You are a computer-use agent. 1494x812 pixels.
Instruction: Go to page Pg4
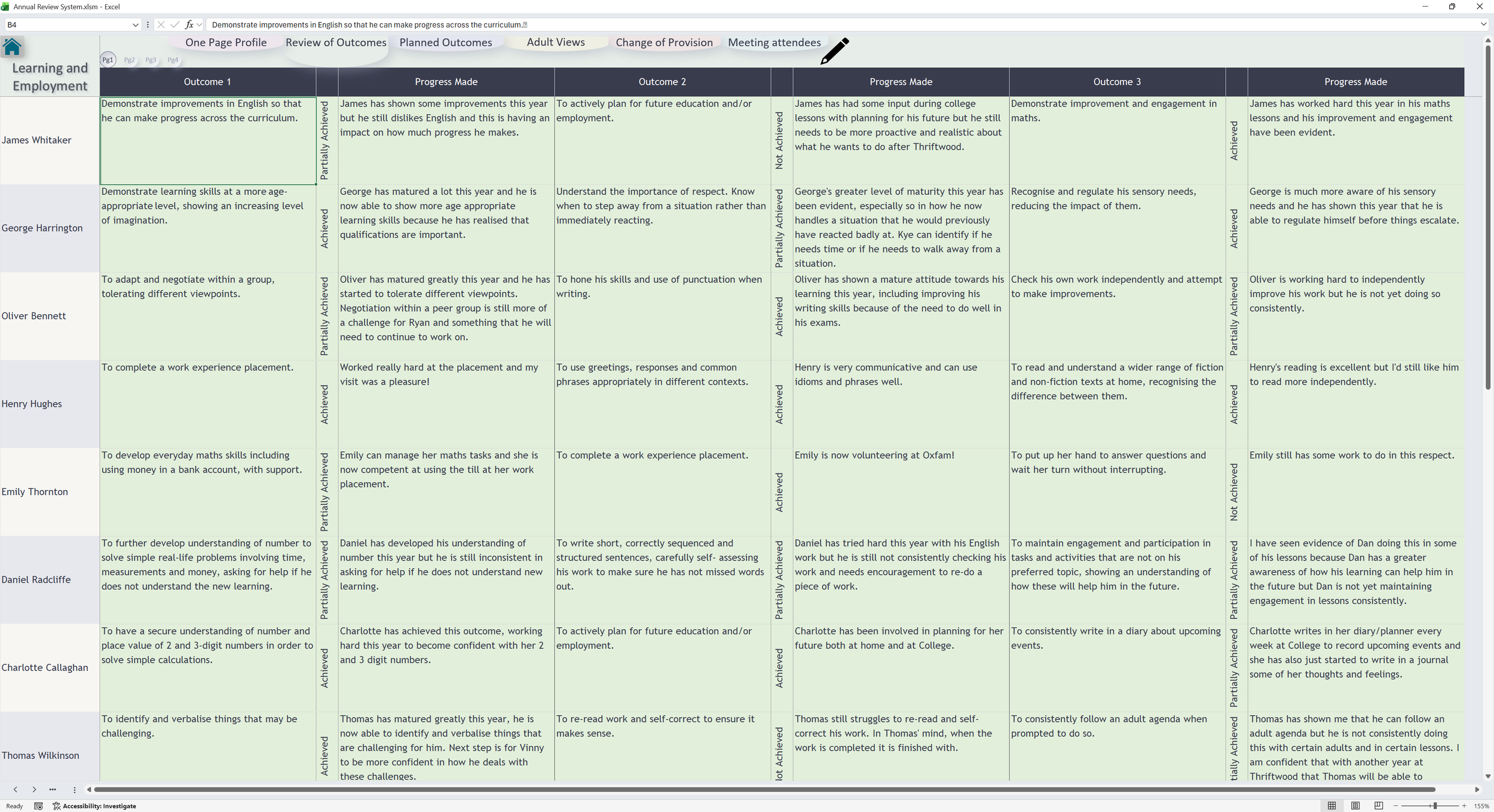tap(173, 60)
